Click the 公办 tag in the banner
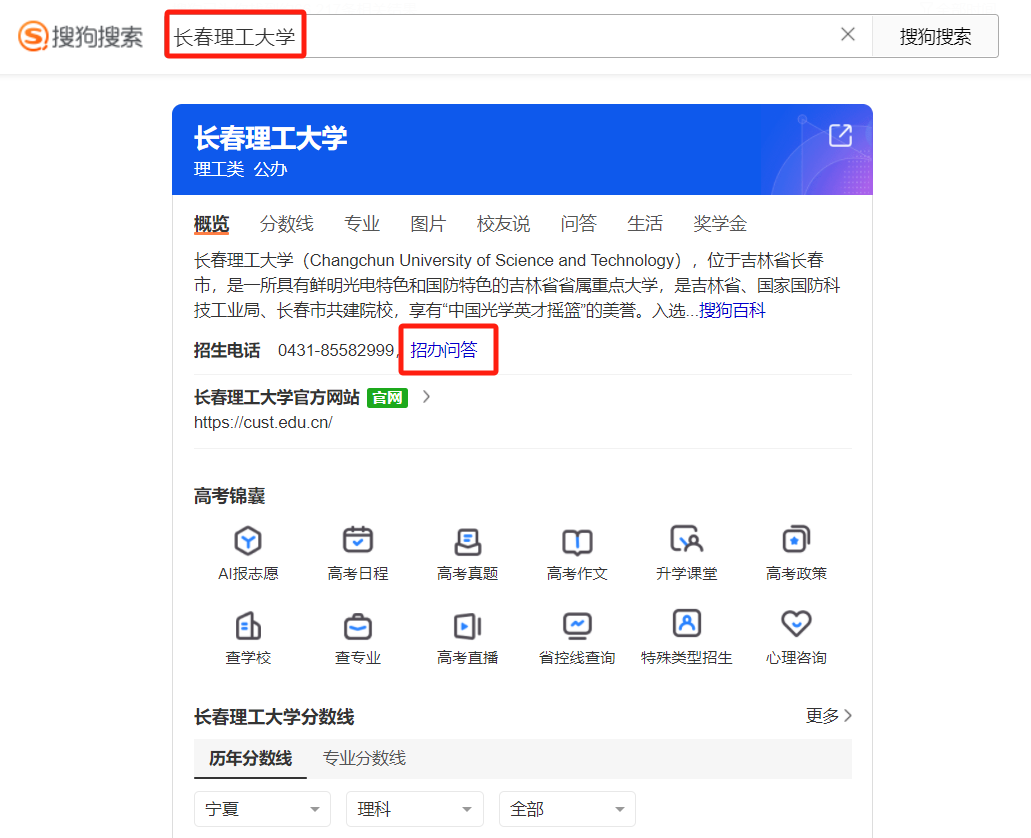The width and height of the screenshot is (1031, 838). coord(271,170)
